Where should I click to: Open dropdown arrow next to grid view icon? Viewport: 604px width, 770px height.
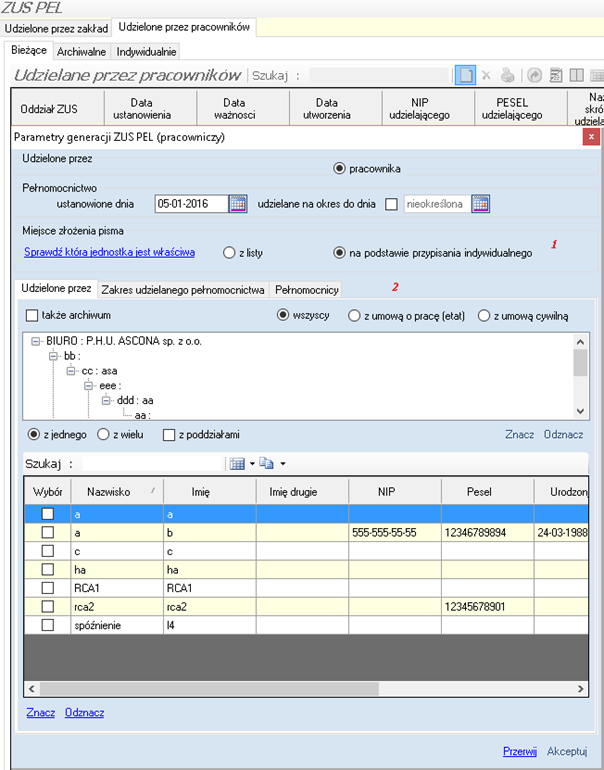pos(252,464)
